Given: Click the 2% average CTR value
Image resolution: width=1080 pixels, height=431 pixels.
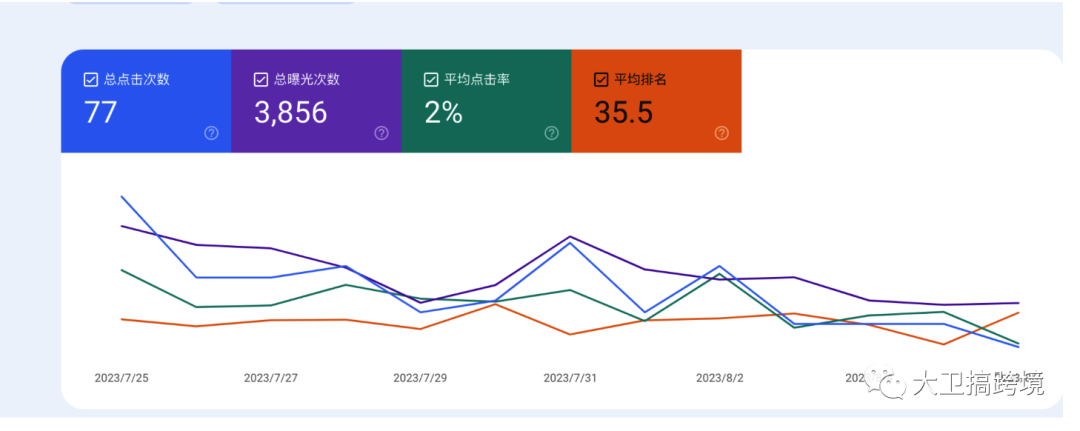Looking at the screenshot, I should (x=443, y=112).
